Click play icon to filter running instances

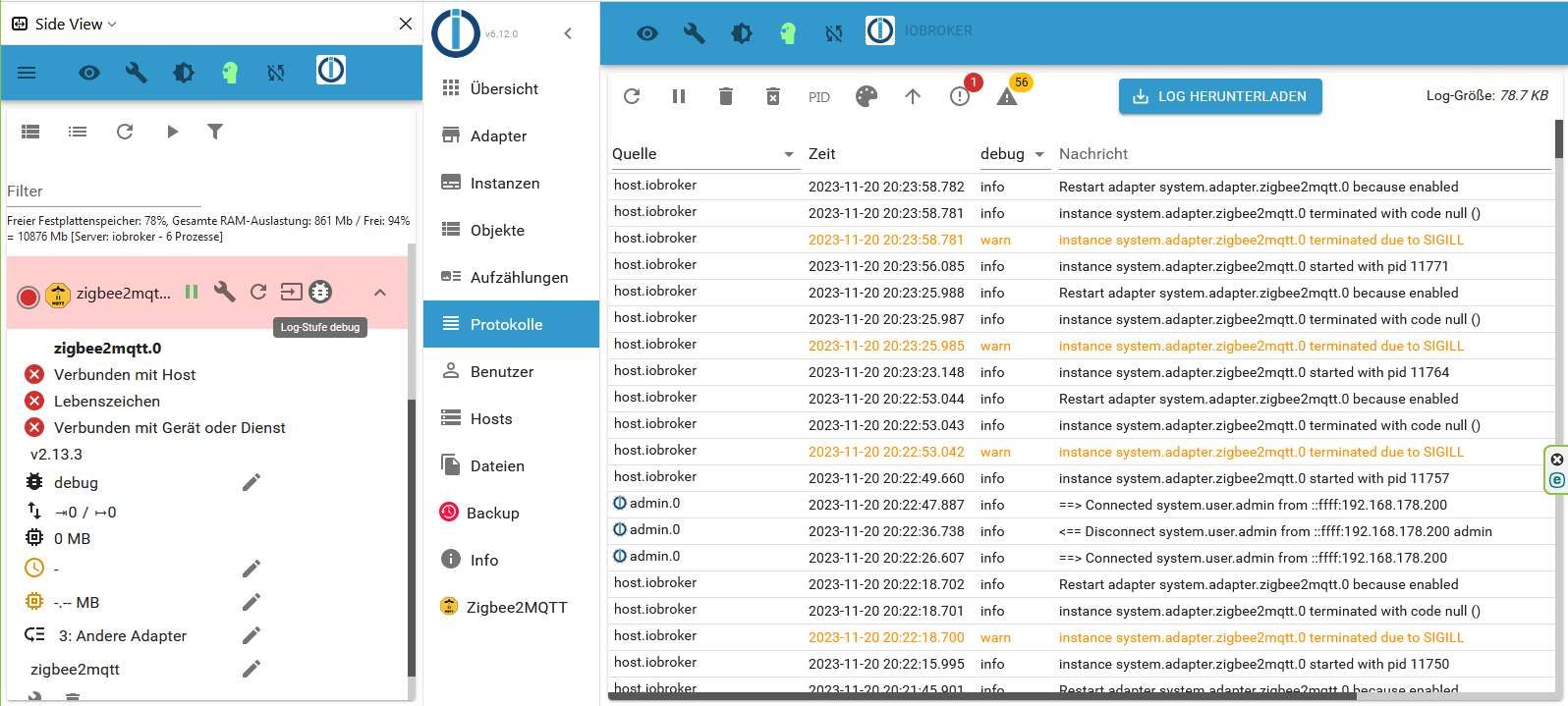click(x=172, y=132)
